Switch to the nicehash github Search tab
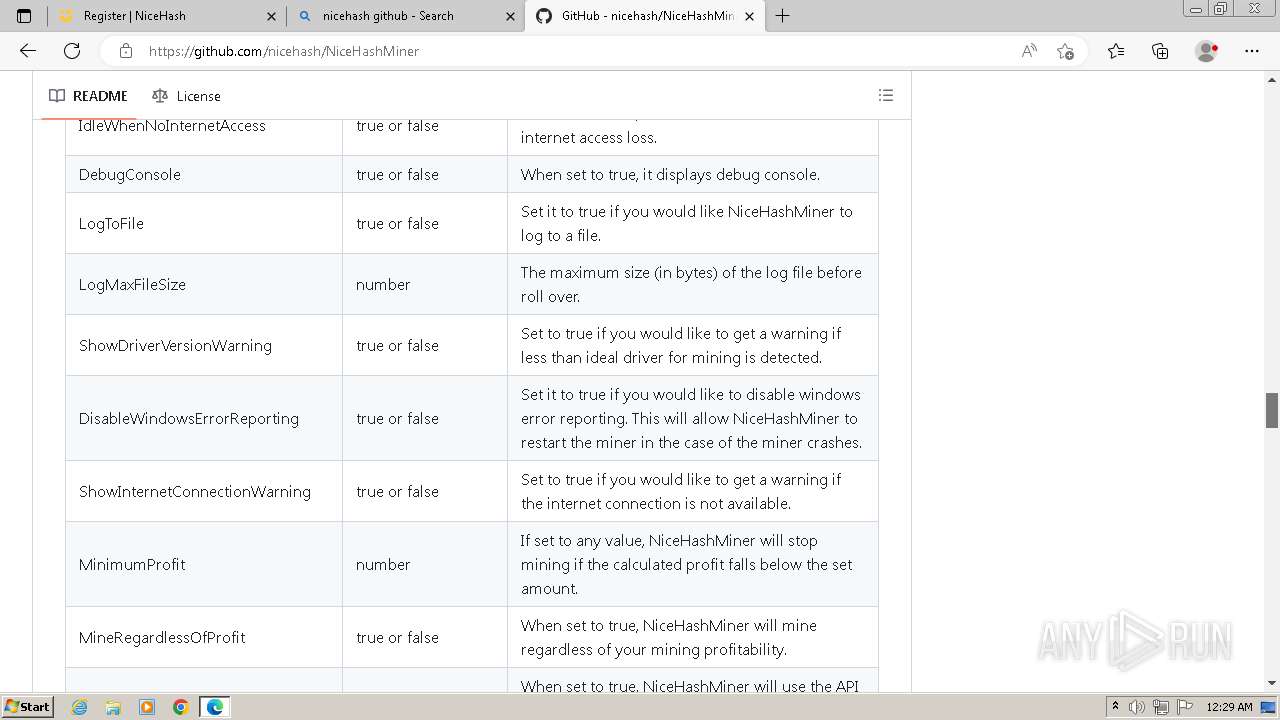Screen dimensions: 1280x720 (x=405, y=16)
